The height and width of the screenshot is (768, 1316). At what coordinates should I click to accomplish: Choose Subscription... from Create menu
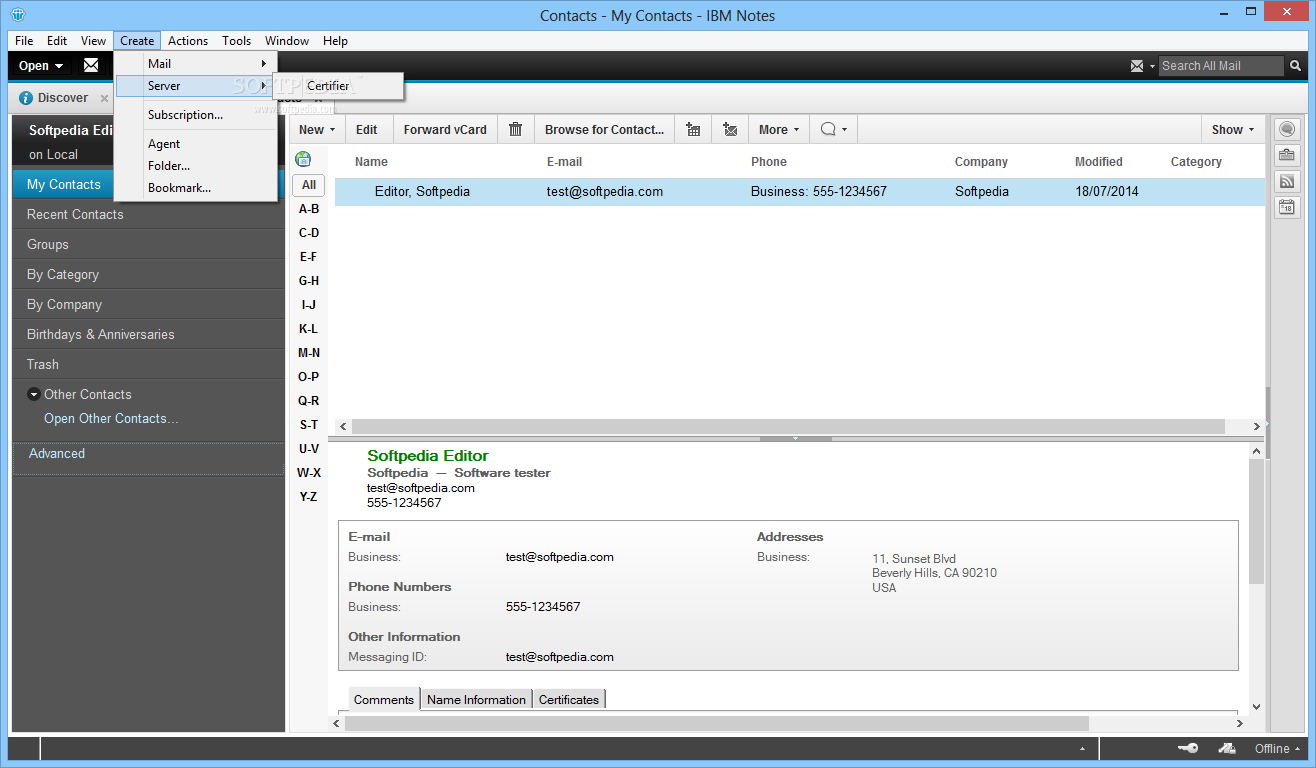(x=195, y=115)
